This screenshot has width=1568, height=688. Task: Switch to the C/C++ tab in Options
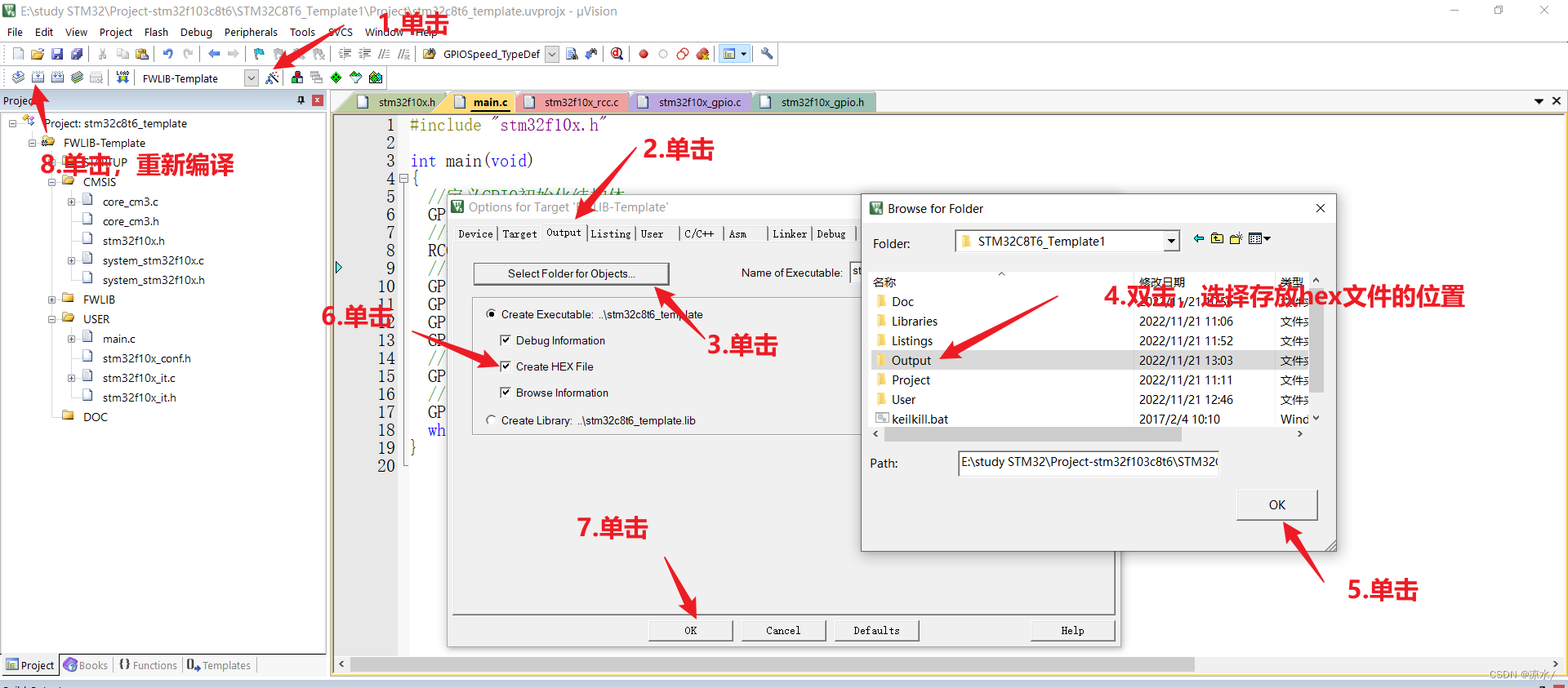tap(699, 233)
